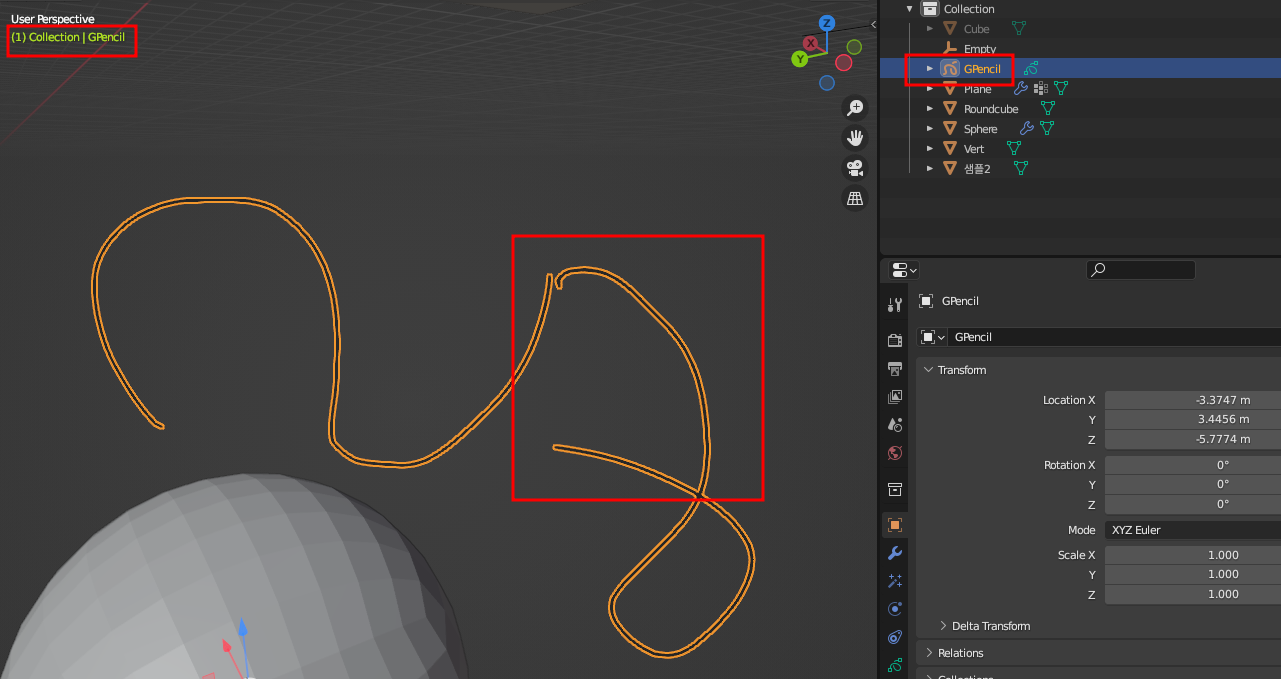Open the Grease Pencil data properties tab
The image size is (1281, 679).
point(895,664)
